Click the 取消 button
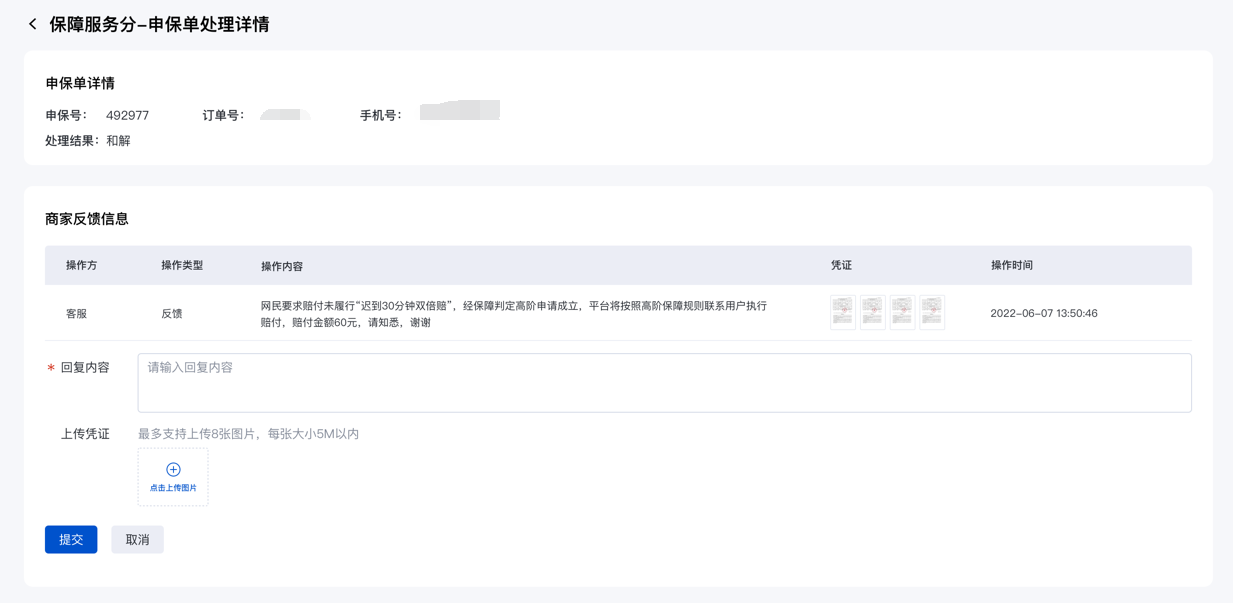This screenshot has width=1233, height=603. 137,540
